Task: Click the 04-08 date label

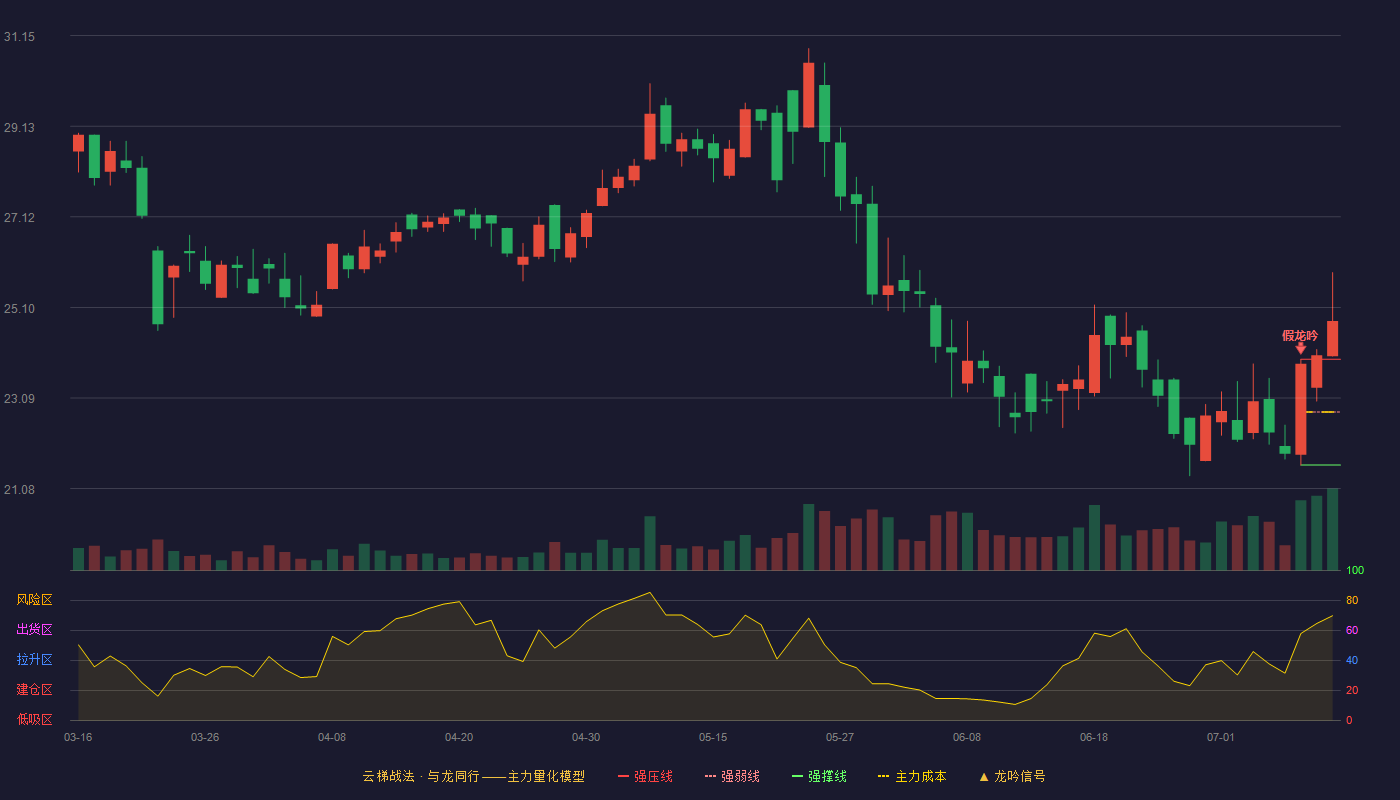Action: pyautogui.click(x=332, y=737)
